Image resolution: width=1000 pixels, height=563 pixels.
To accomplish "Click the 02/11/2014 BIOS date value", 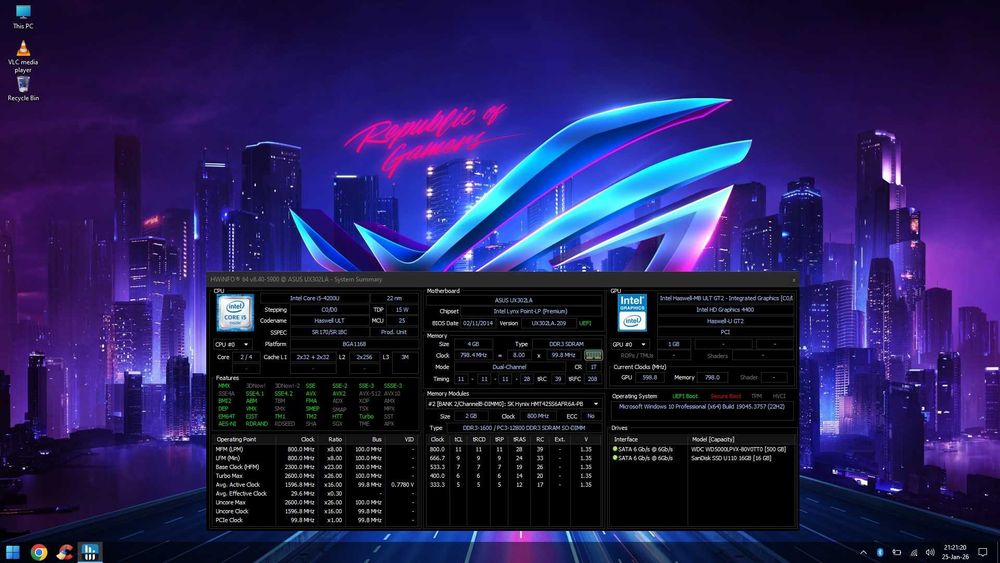I will pos(478,323).
